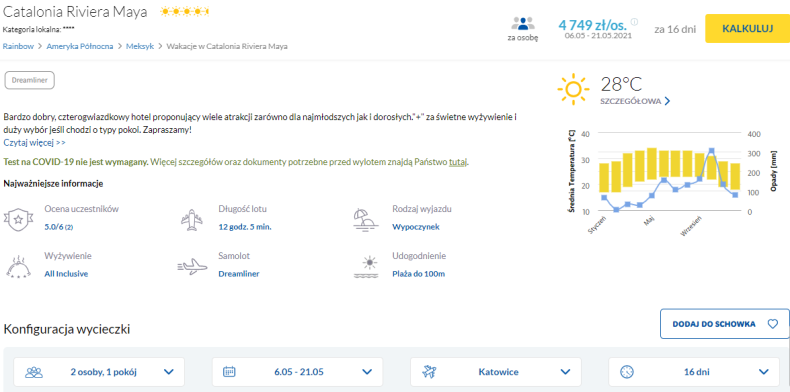Image resolution: width=790 pixels, height=392 pixels.
Task: Open the '2 osoby, 1 pokój' dropdown
Action: (99, 372)
